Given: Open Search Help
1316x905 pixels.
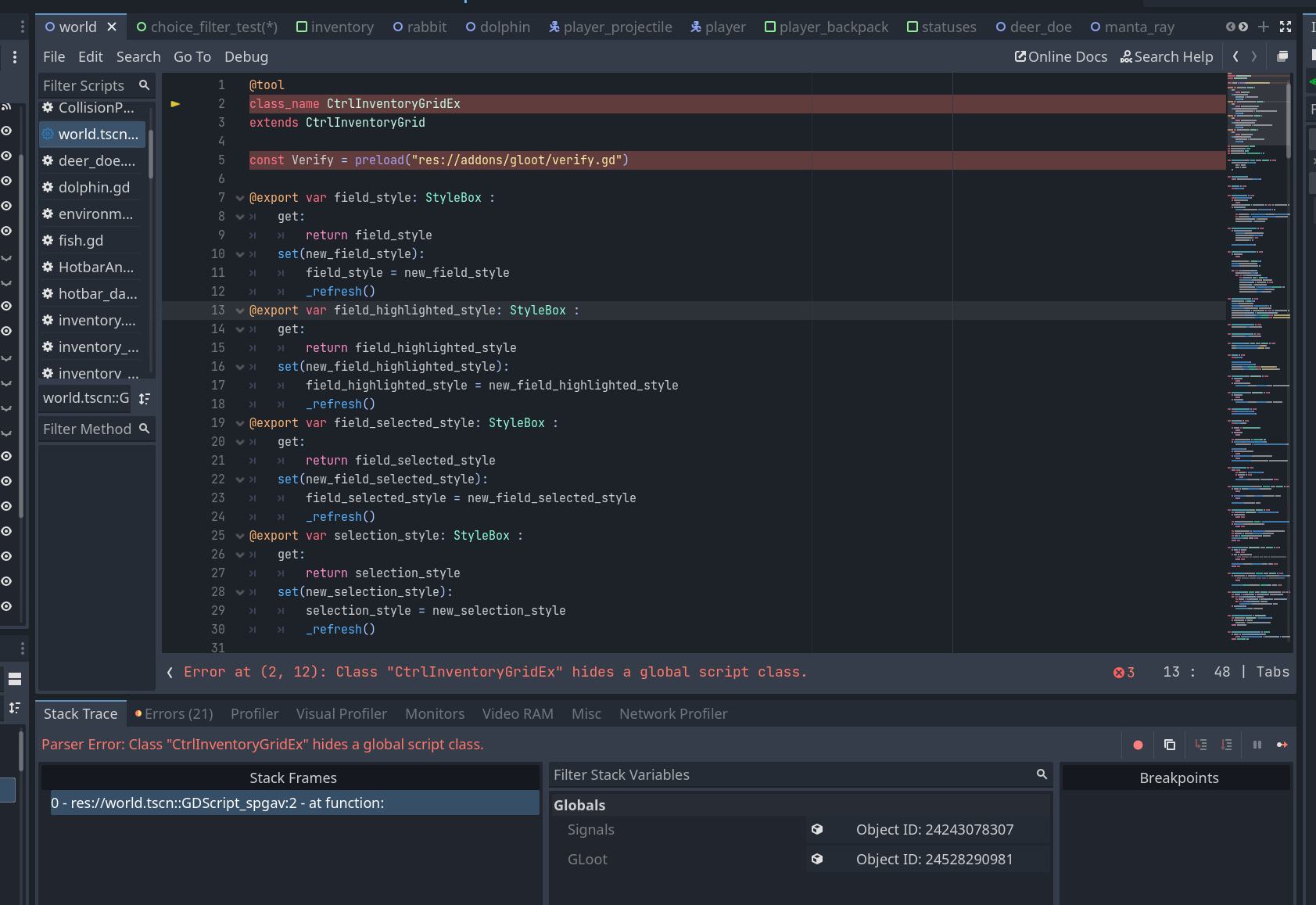Looking at the screenshot, I should [1167, 56].
